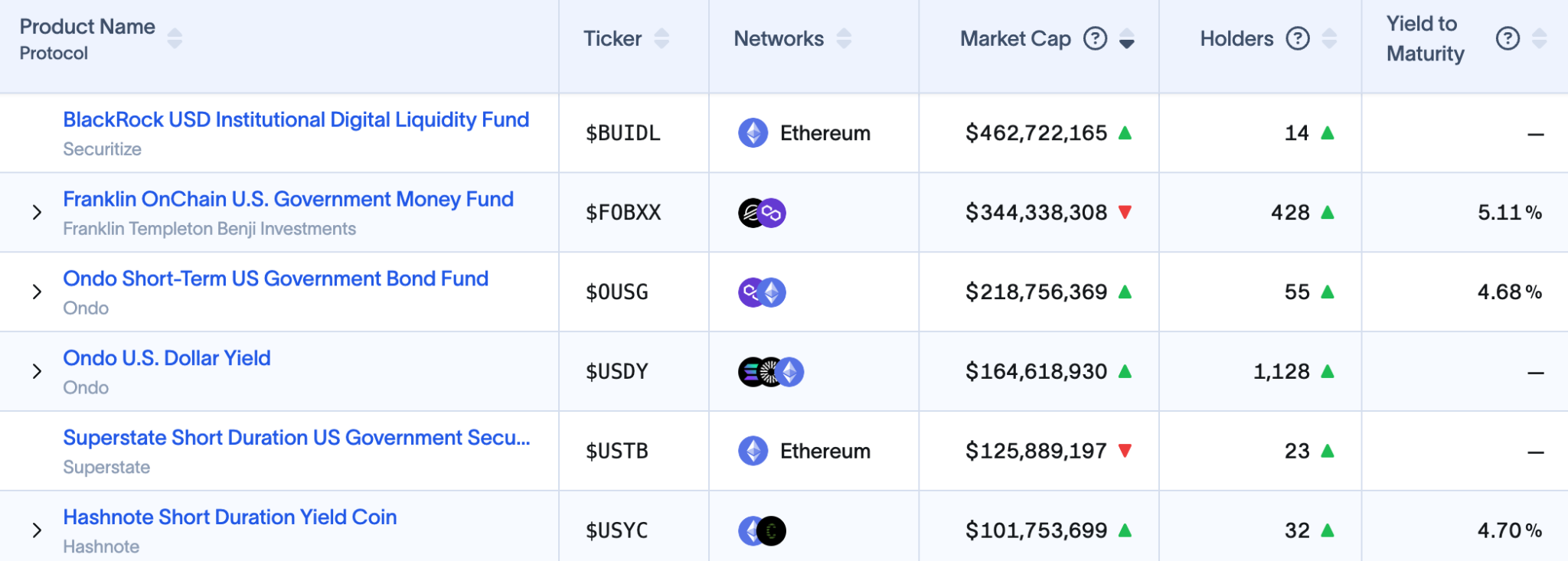Open Superstate Short Duration US Government link
Viewport: 1568px width, 561px height.
[296, 438]
